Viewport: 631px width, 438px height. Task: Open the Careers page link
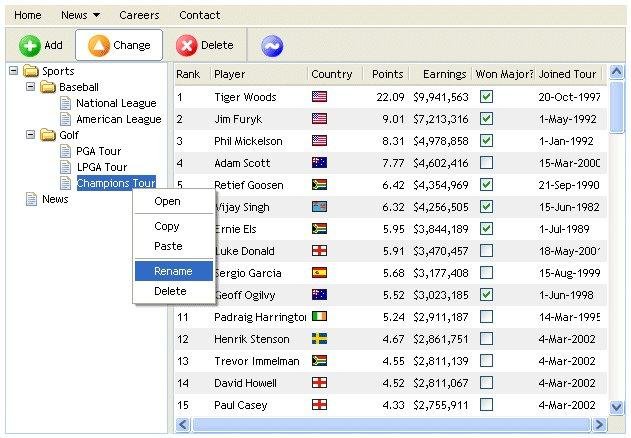tap(139, 15)
